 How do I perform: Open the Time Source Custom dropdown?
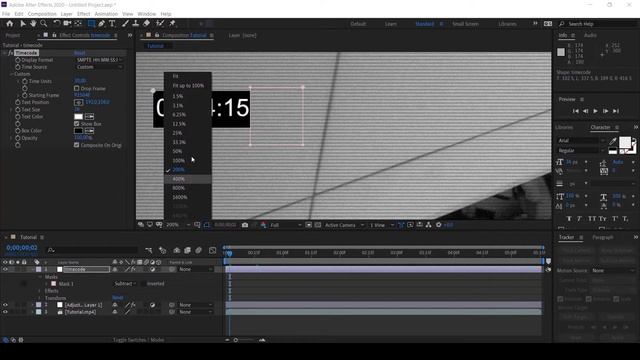point(99,67)
